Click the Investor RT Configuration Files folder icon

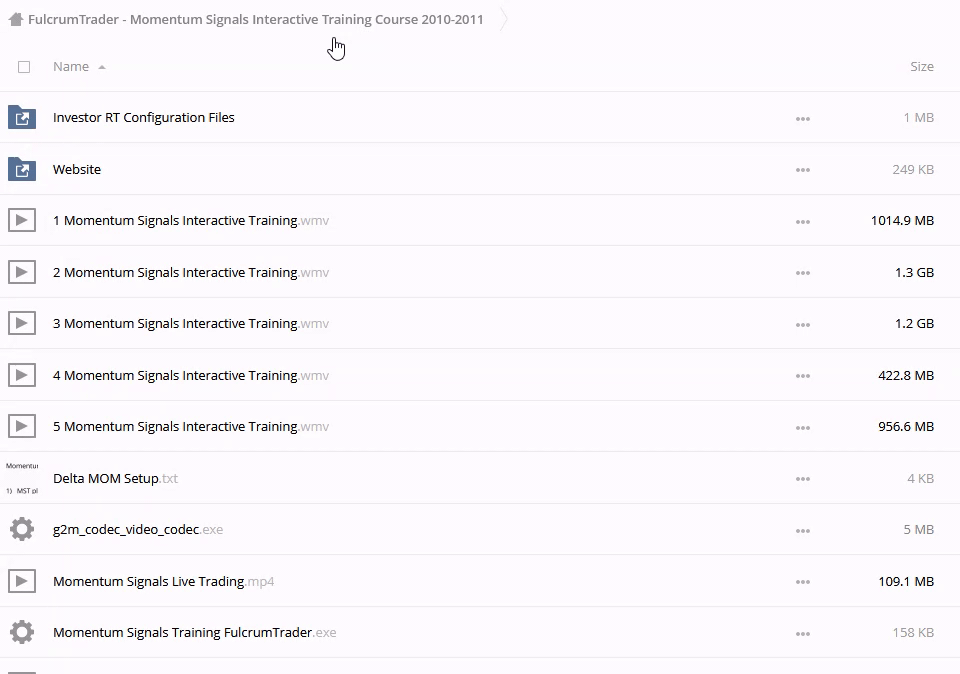pyautogui.click(x=22, y=118)
